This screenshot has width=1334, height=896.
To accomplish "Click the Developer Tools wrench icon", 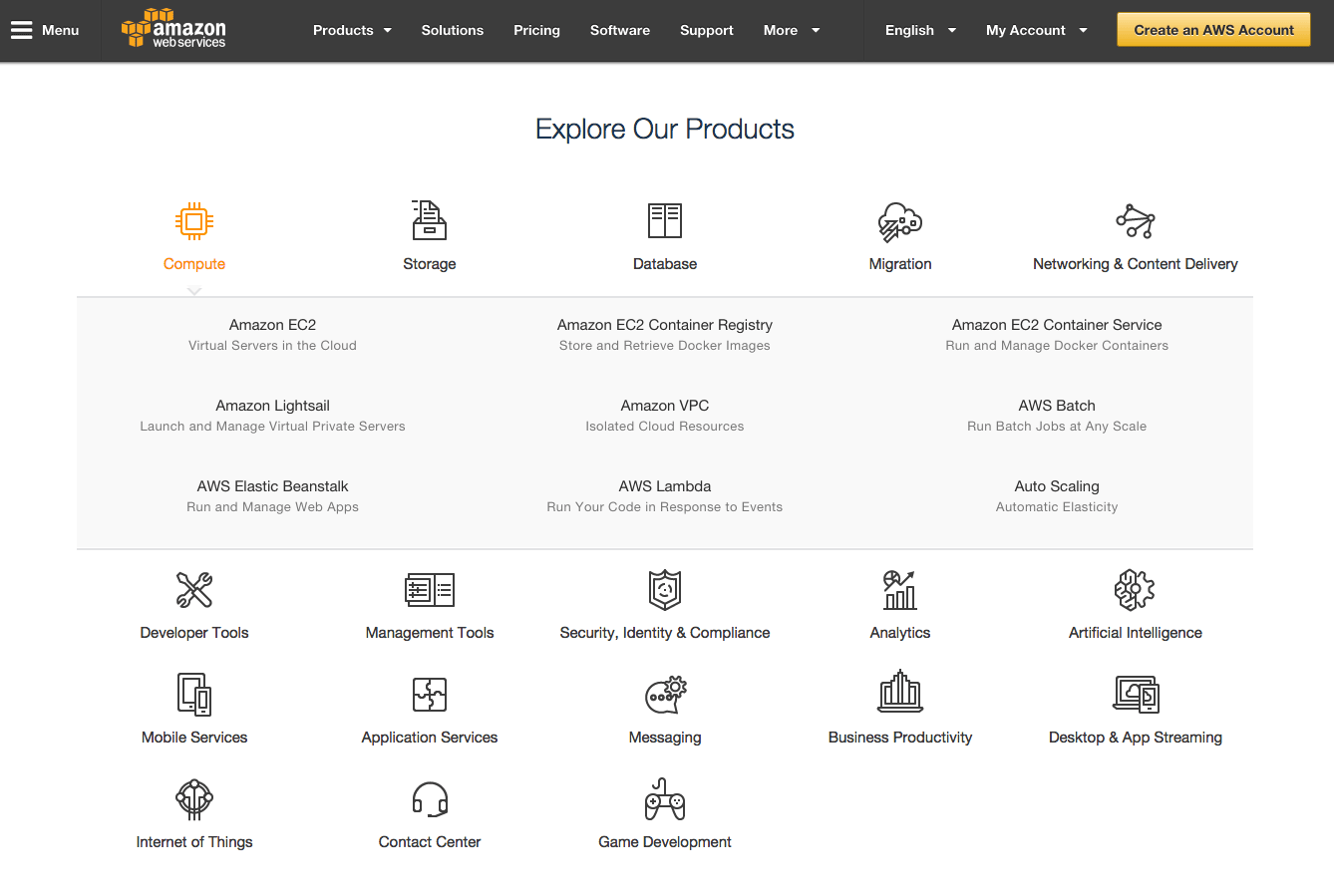I will pos(194,590).
